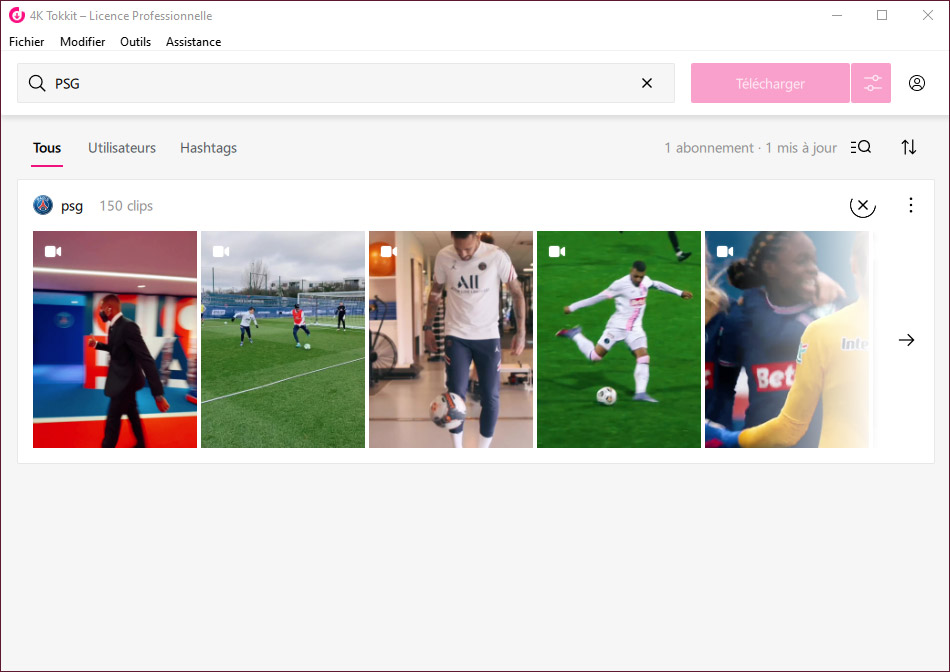Open the women players celebrating clip thumbnail
Image resolution: width=950 pixels, height=672 pixels.
point(786,339)
